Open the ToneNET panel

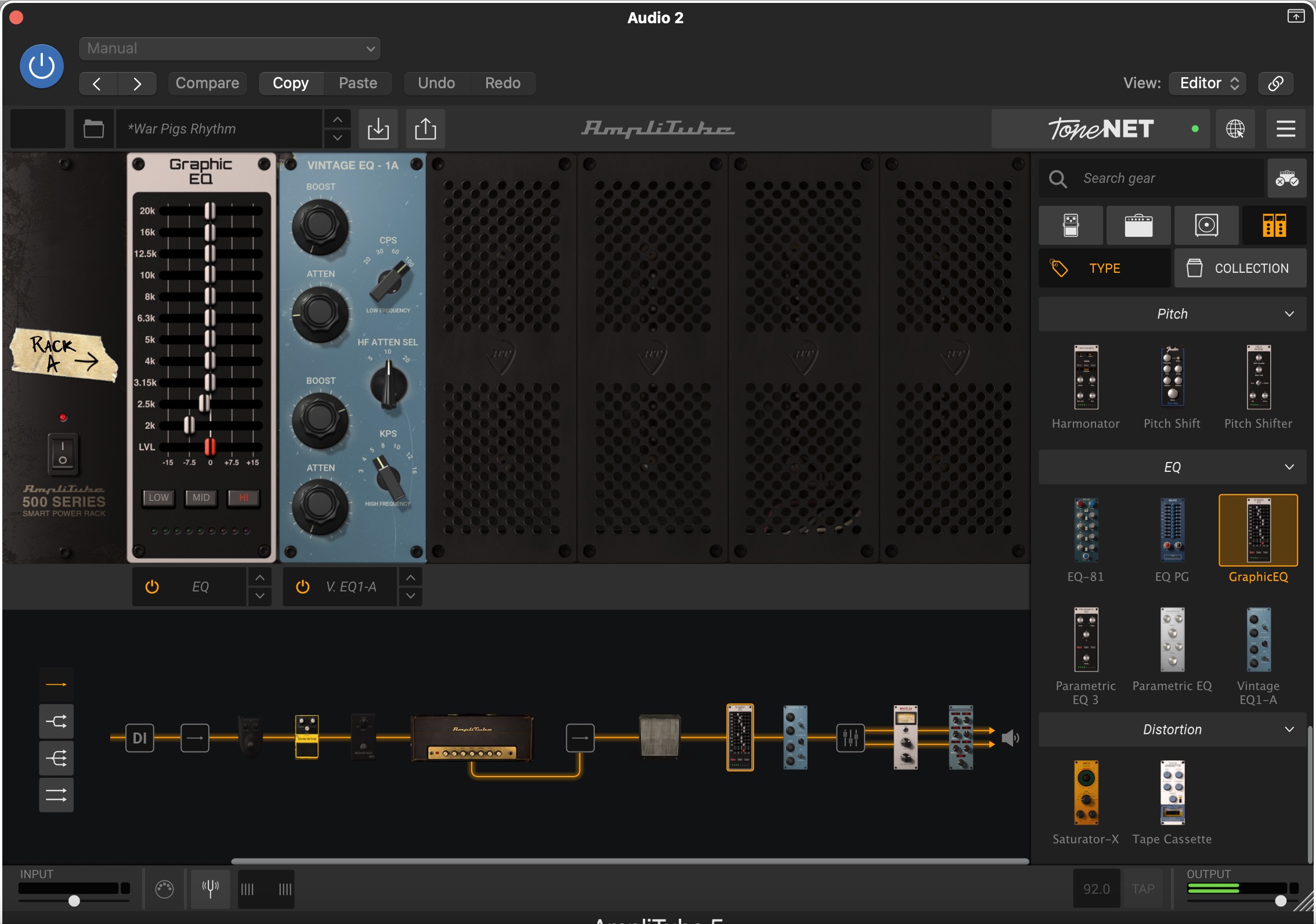click(1100, 129)
